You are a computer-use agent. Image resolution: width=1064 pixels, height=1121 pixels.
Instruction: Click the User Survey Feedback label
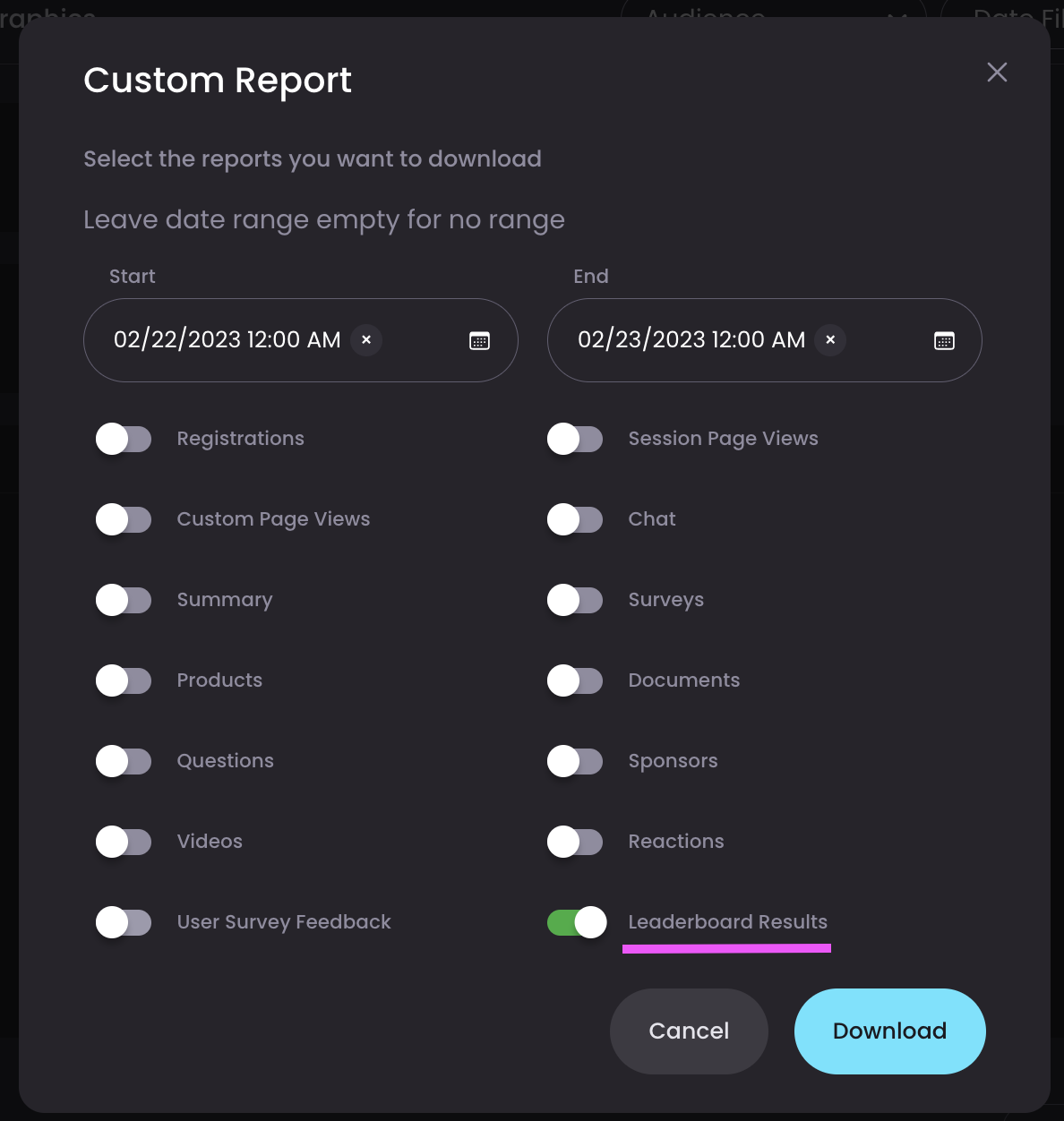tap(284, 922)
